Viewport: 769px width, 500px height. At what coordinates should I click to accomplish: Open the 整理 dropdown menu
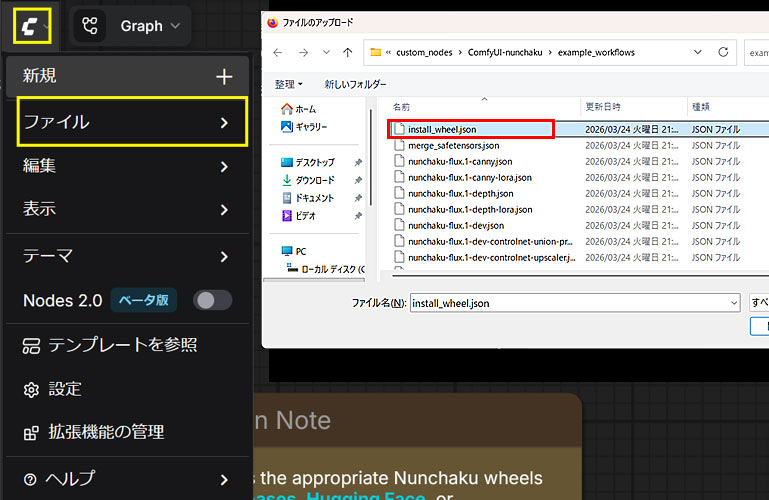pos(289,84)
